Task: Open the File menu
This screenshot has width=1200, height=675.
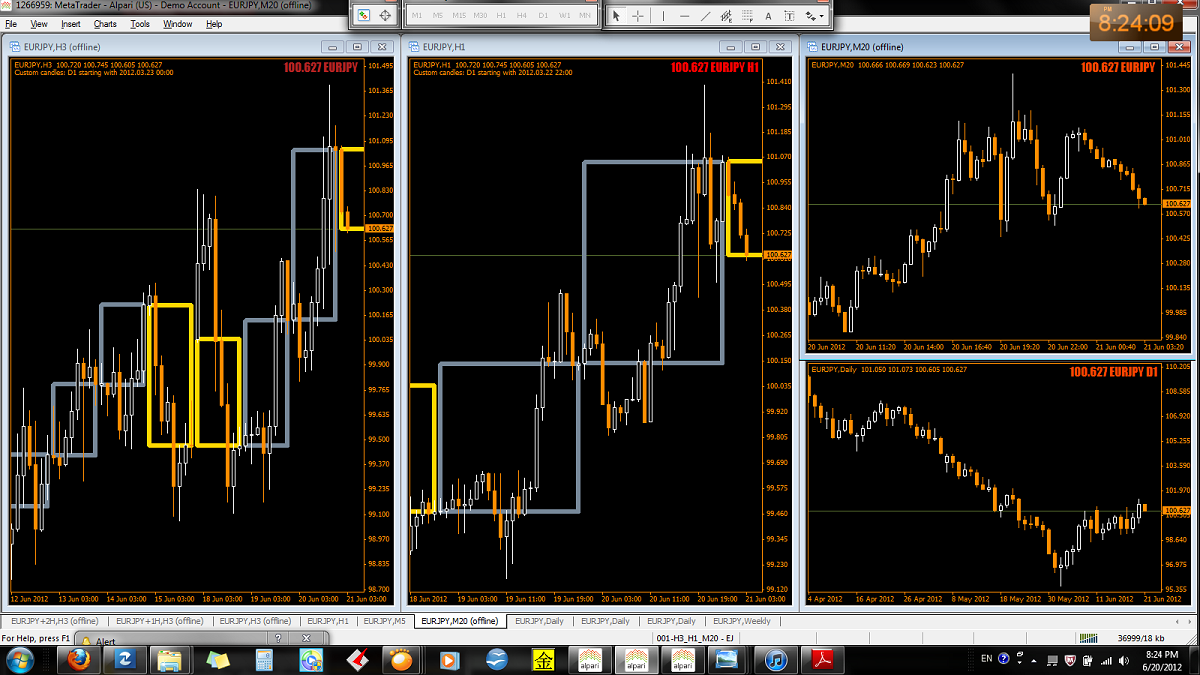Action: tap(12, 23)
